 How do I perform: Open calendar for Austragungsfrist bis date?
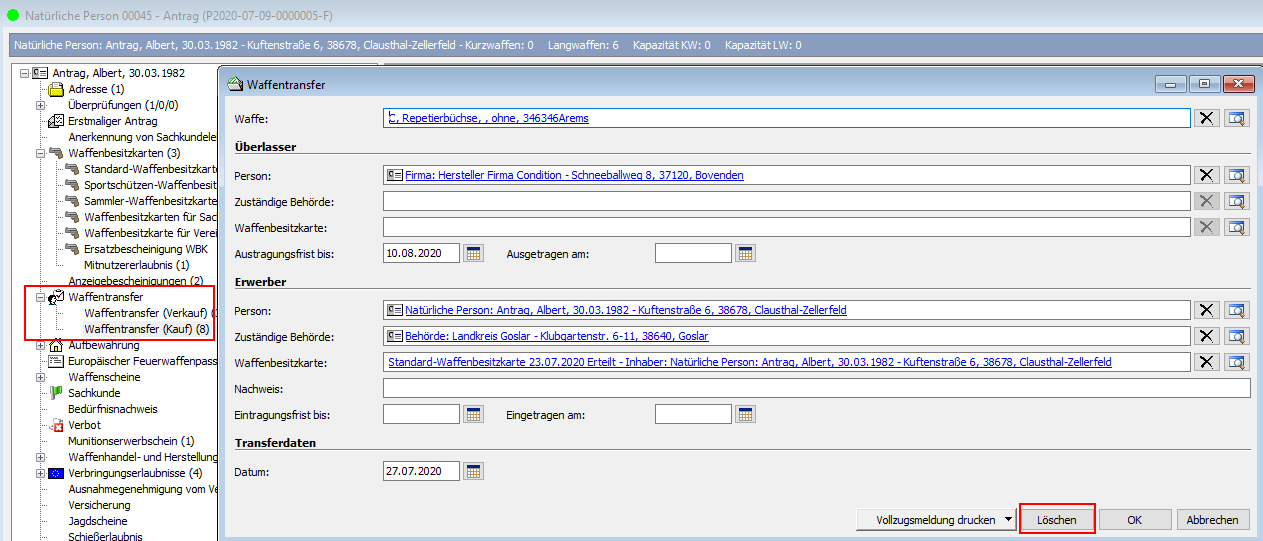click(x=474, y=253)
